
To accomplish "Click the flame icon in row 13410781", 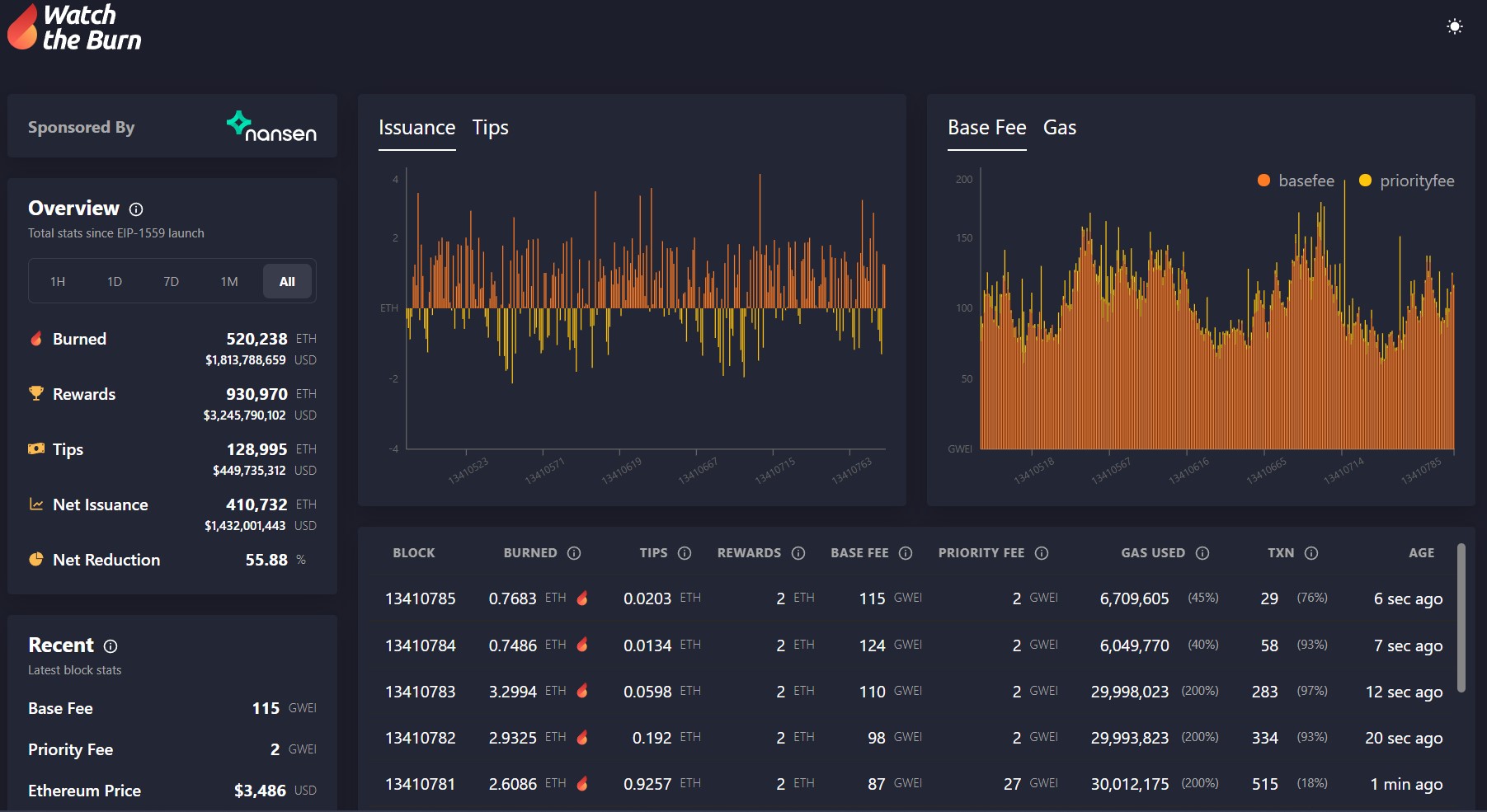I will (582, 783).
